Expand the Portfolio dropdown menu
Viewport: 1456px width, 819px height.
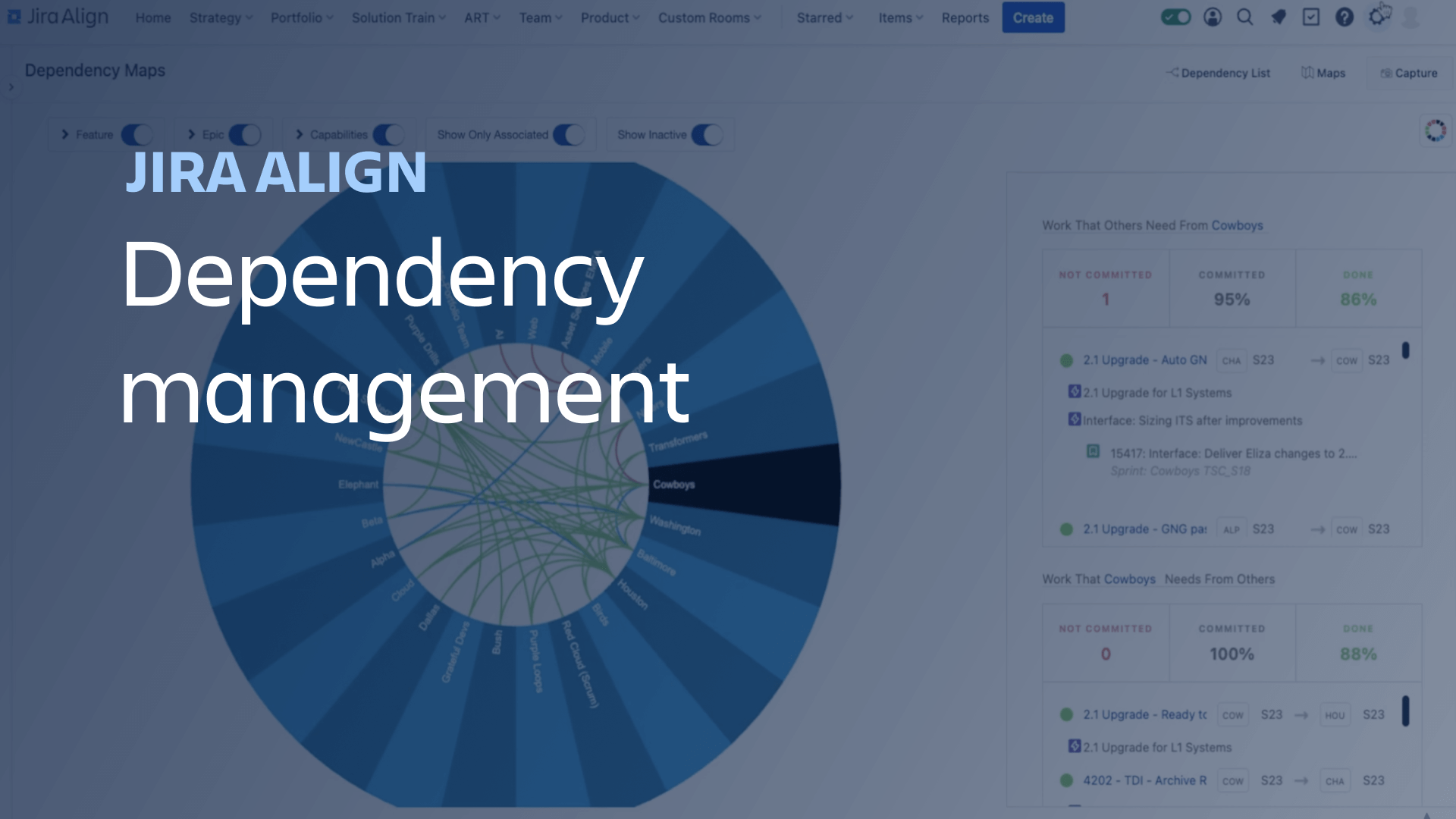(x=302, y=17)
